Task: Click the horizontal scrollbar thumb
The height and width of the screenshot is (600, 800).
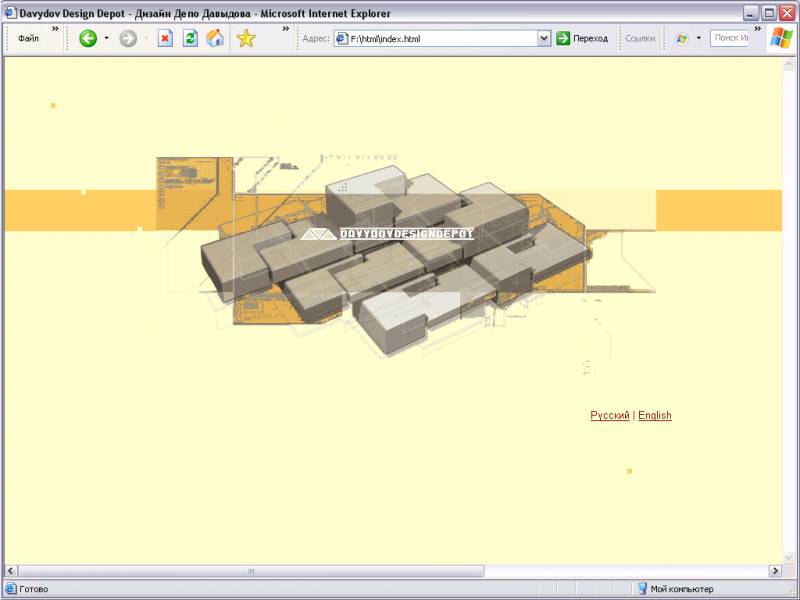Action: [x=251, y=570]
